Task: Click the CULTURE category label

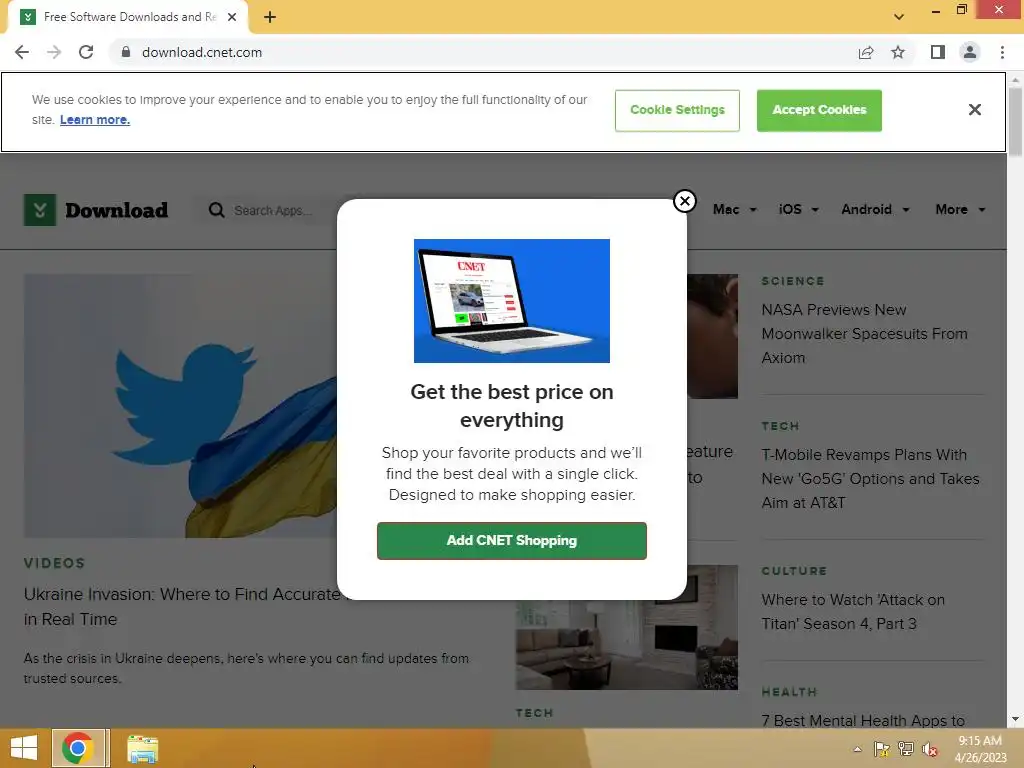Action: point(793,571)
